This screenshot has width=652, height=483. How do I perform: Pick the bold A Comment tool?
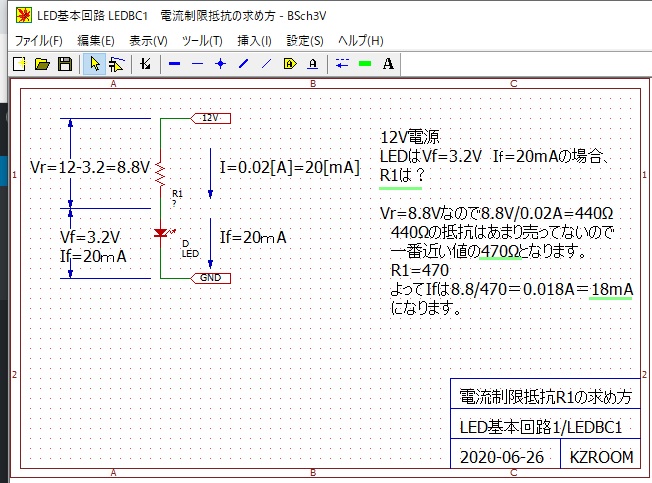pyautogui.click(x=388, y=64)
